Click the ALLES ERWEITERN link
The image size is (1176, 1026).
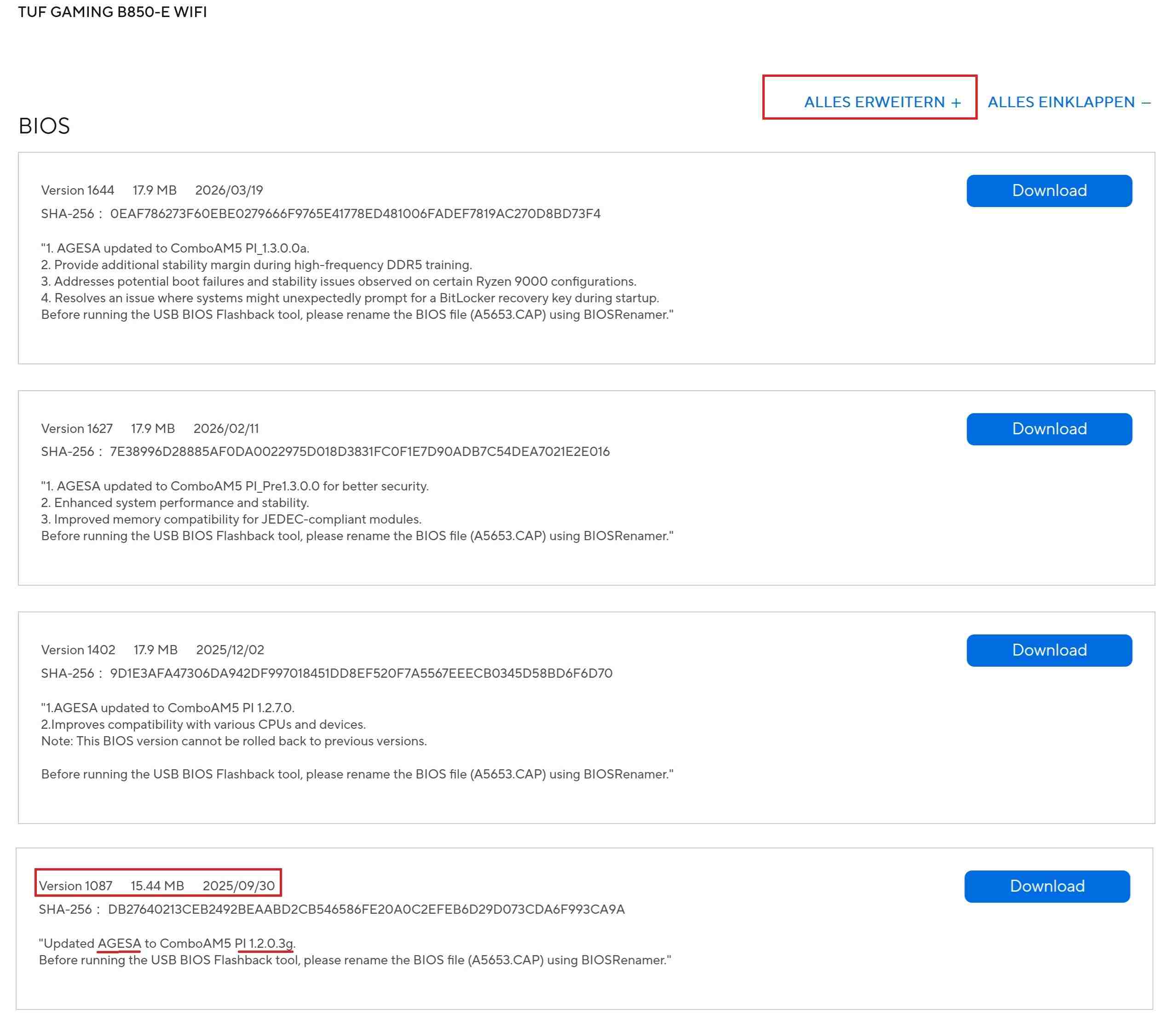click(874, 102)
